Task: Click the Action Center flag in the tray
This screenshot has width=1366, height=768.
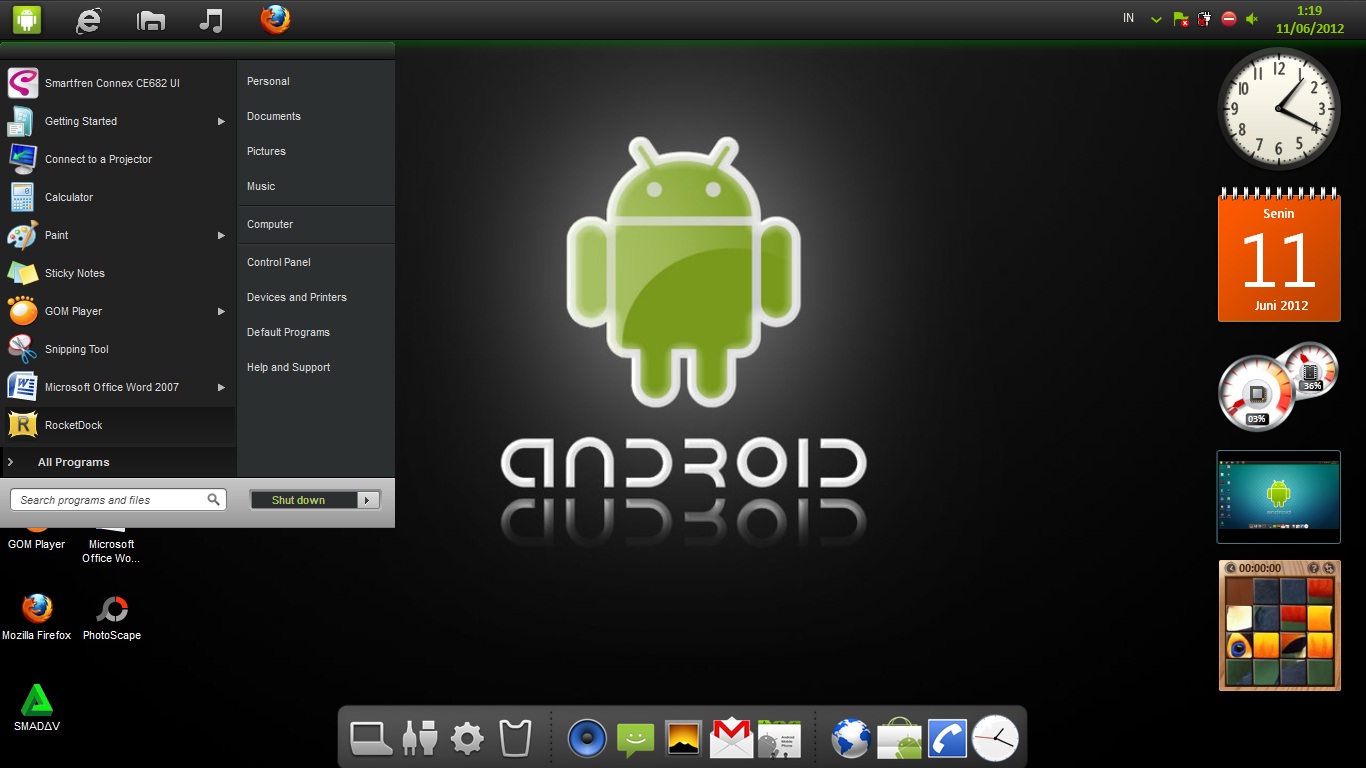Action: coord(1180,18)
